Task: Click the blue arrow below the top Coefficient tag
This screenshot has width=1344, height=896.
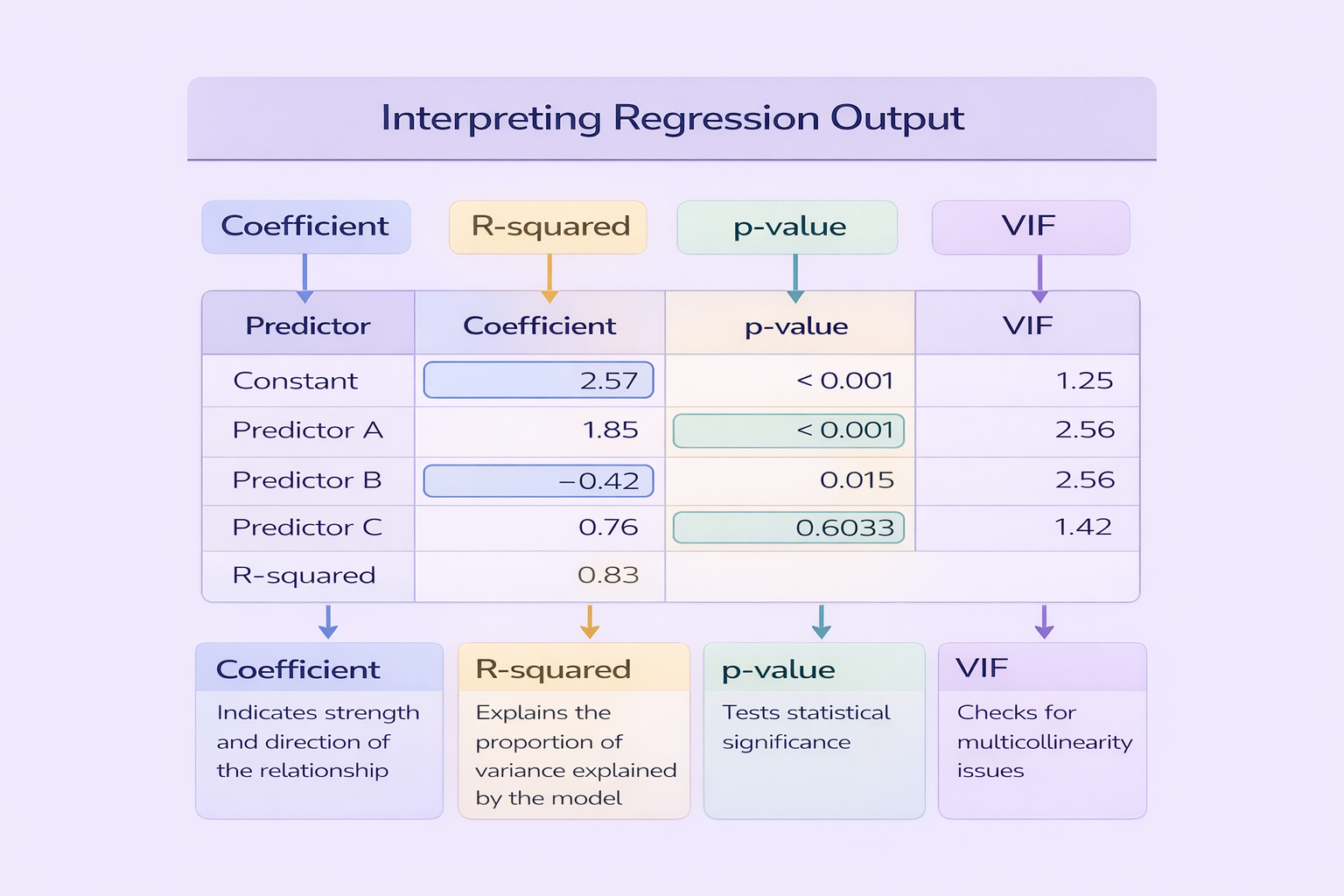Action: (304, 278)
